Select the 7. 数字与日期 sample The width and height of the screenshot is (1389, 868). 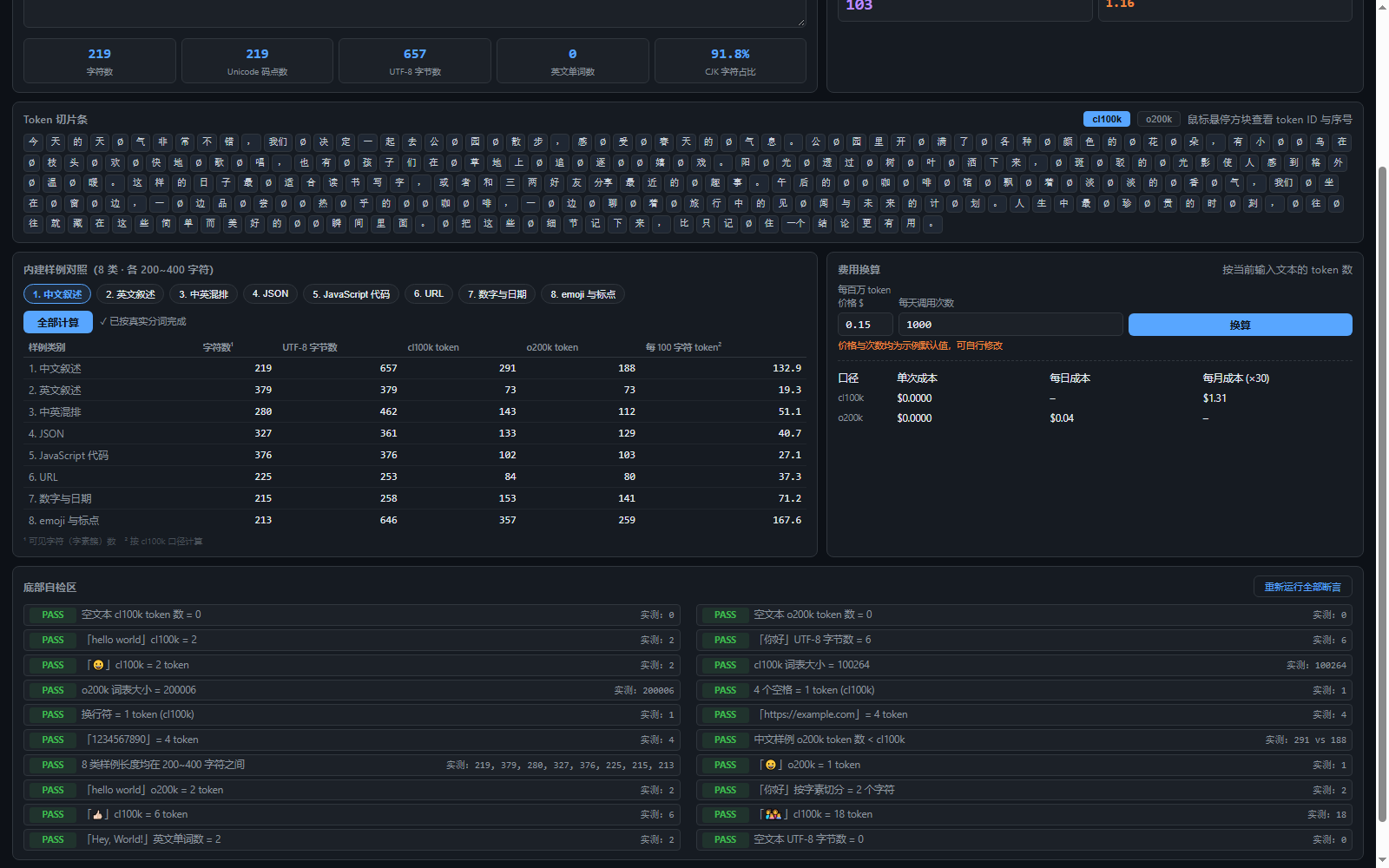(x=497, y=294)
